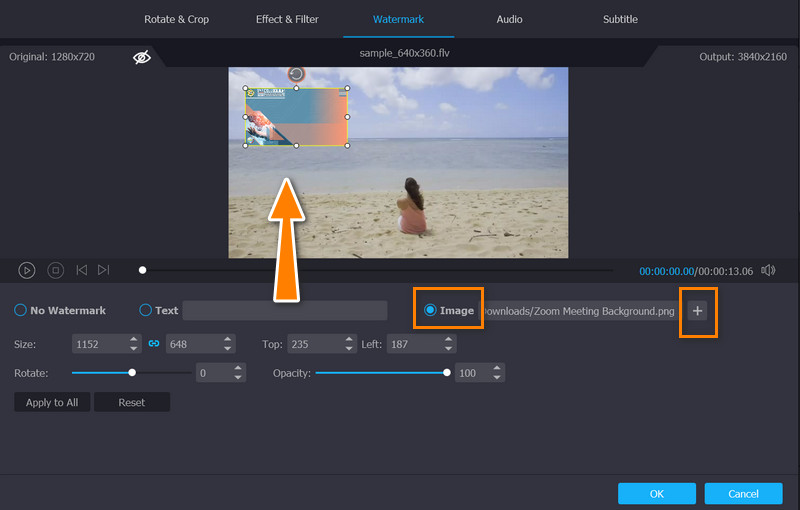Toggle the aspect ratio link icon for Size

tap(154, 343)
